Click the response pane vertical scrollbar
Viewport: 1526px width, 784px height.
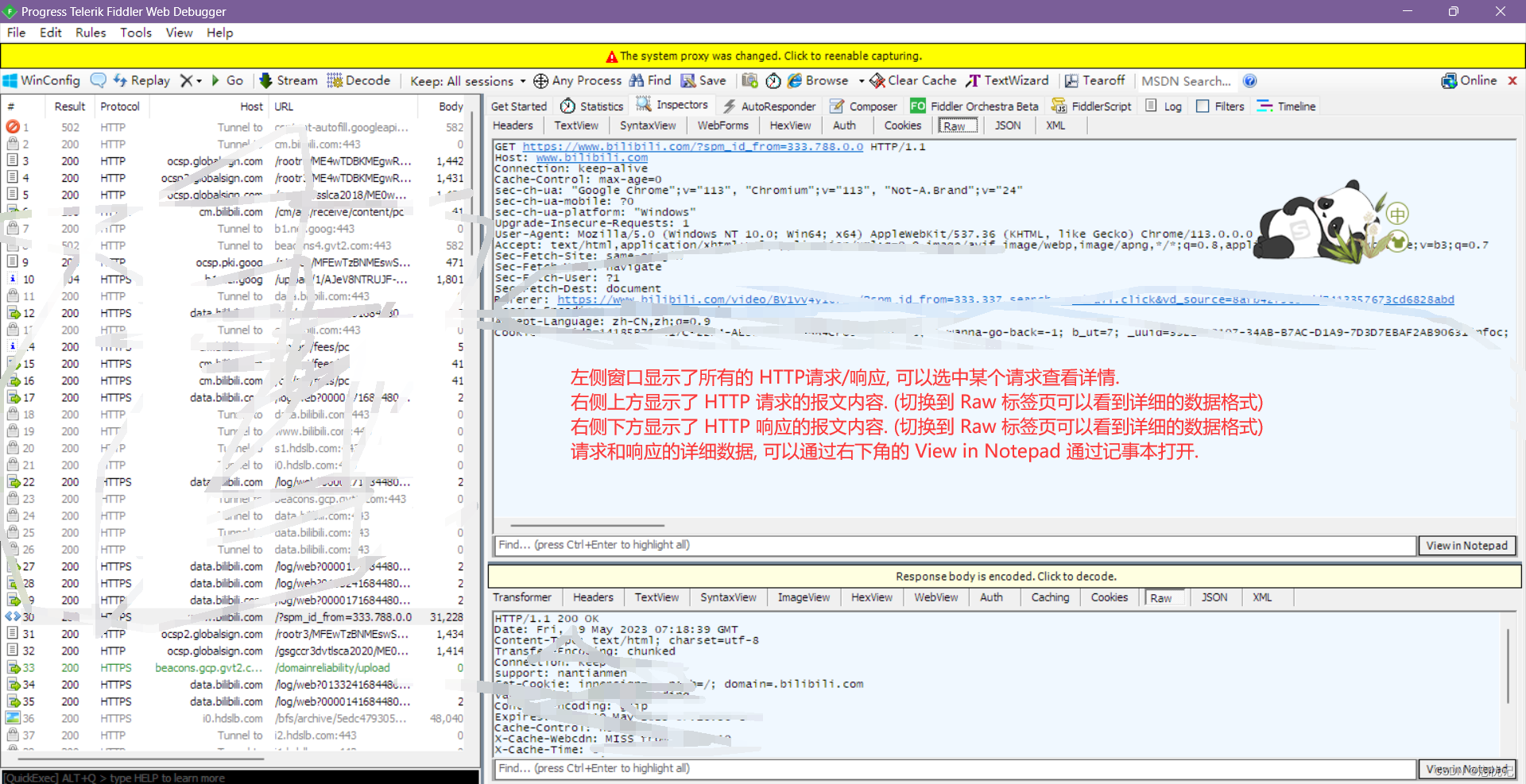click(1507, 667)
